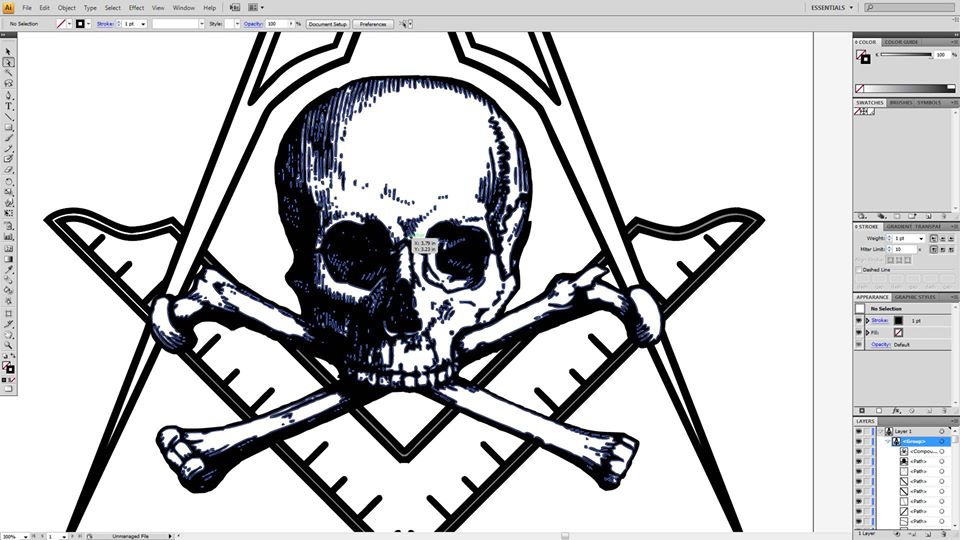This screenshot has height=540, width=960.
Task: Select the Type tool
Action: [9, 106]
